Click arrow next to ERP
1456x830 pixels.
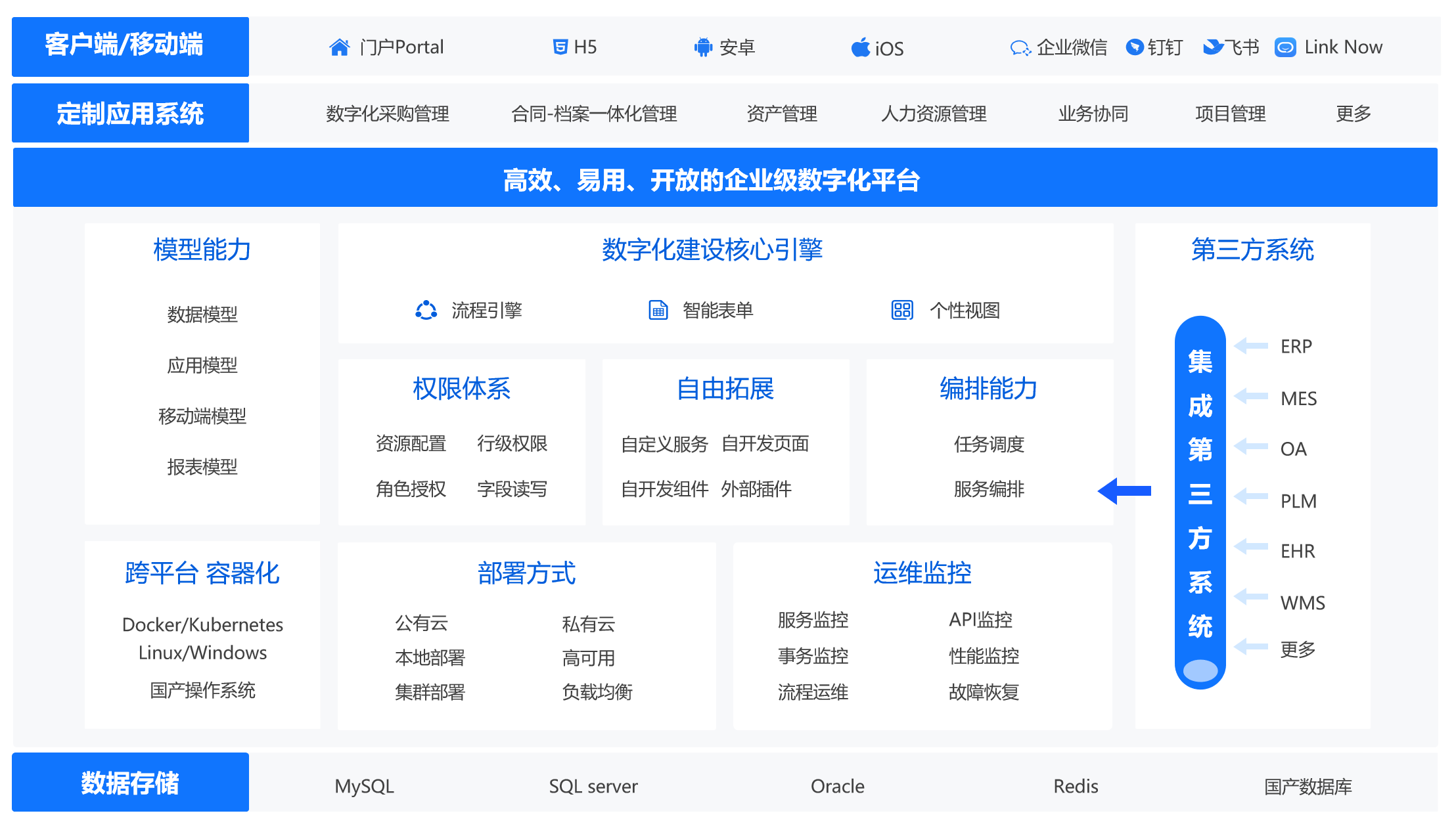[1251, 345]
